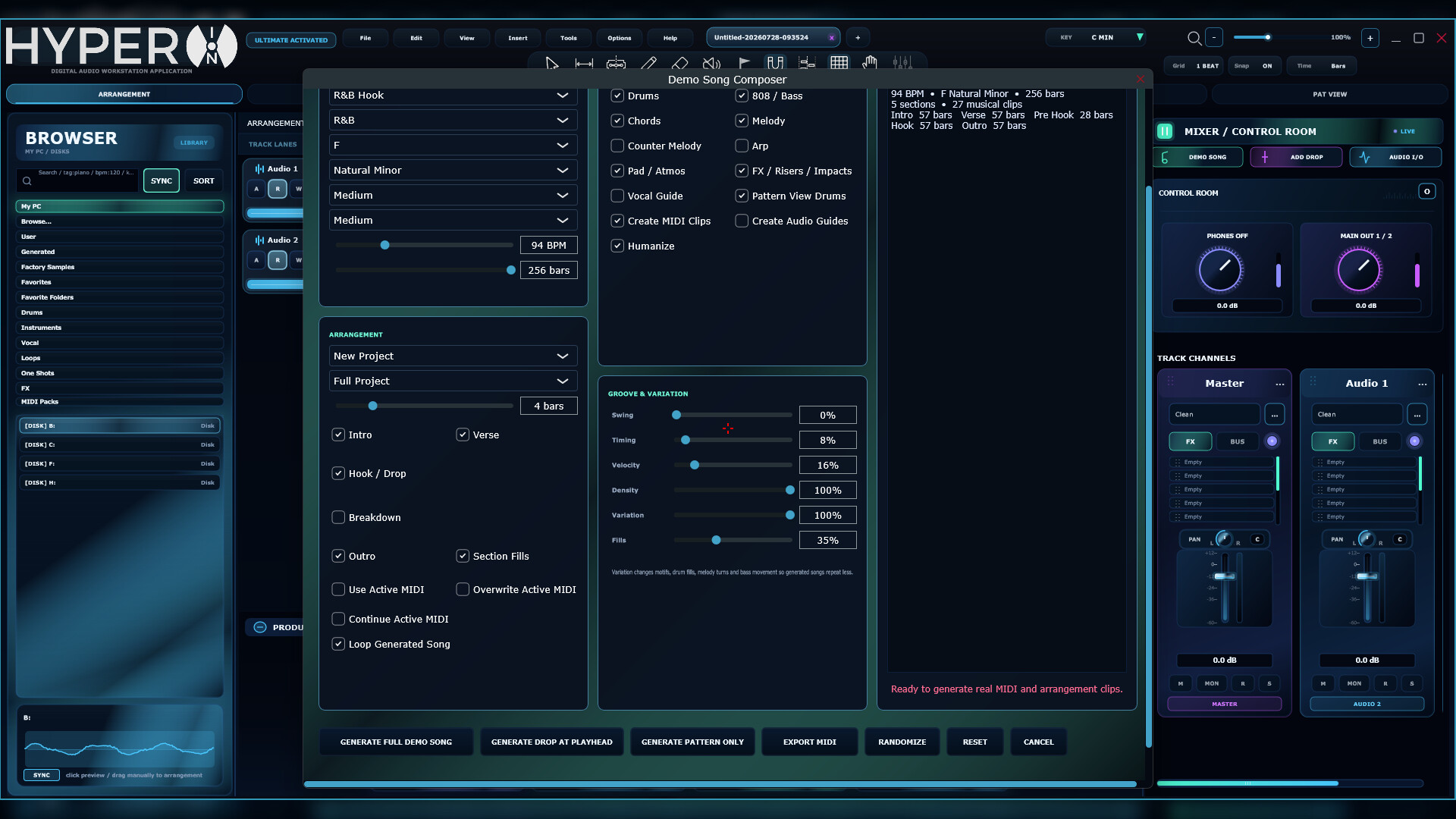This screenshot has width=1456, height=819.
Task: Select the [DISK] C: drive row
Action: pyautogui.click(x=120, y=444)
